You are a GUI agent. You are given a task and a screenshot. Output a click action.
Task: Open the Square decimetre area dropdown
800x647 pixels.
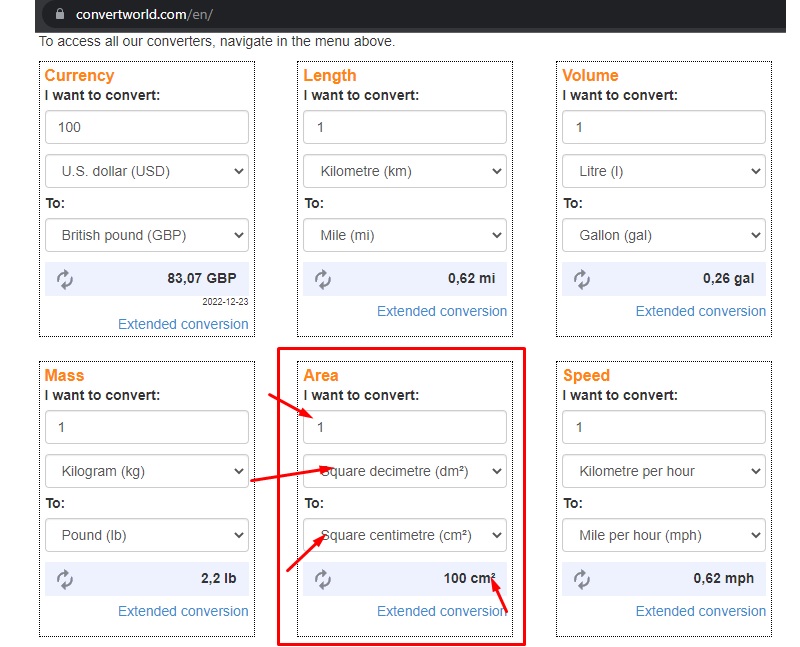click(404, 471)
